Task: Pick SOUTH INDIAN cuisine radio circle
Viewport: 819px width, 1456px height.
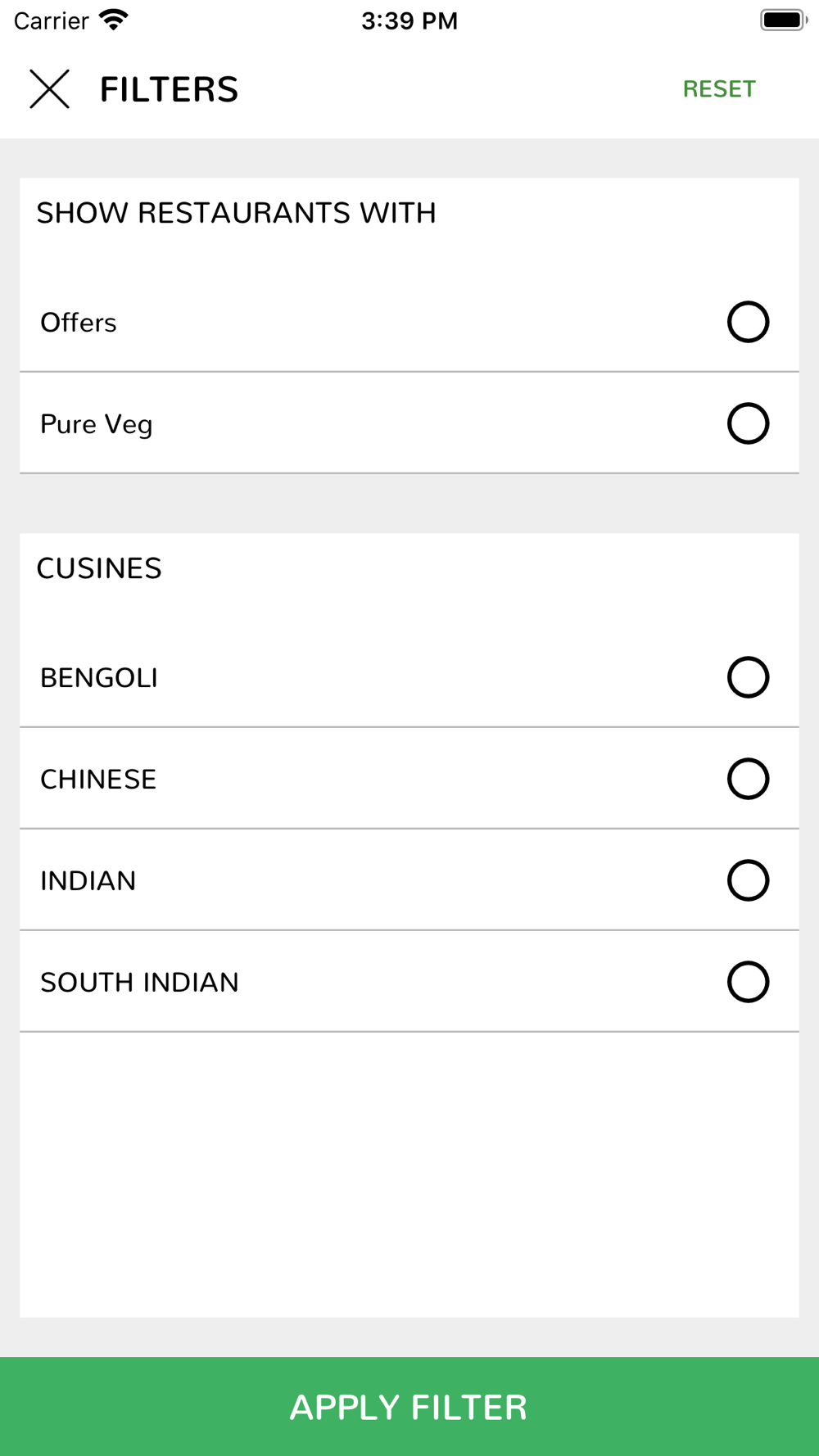Action: (x=748, y=982)
